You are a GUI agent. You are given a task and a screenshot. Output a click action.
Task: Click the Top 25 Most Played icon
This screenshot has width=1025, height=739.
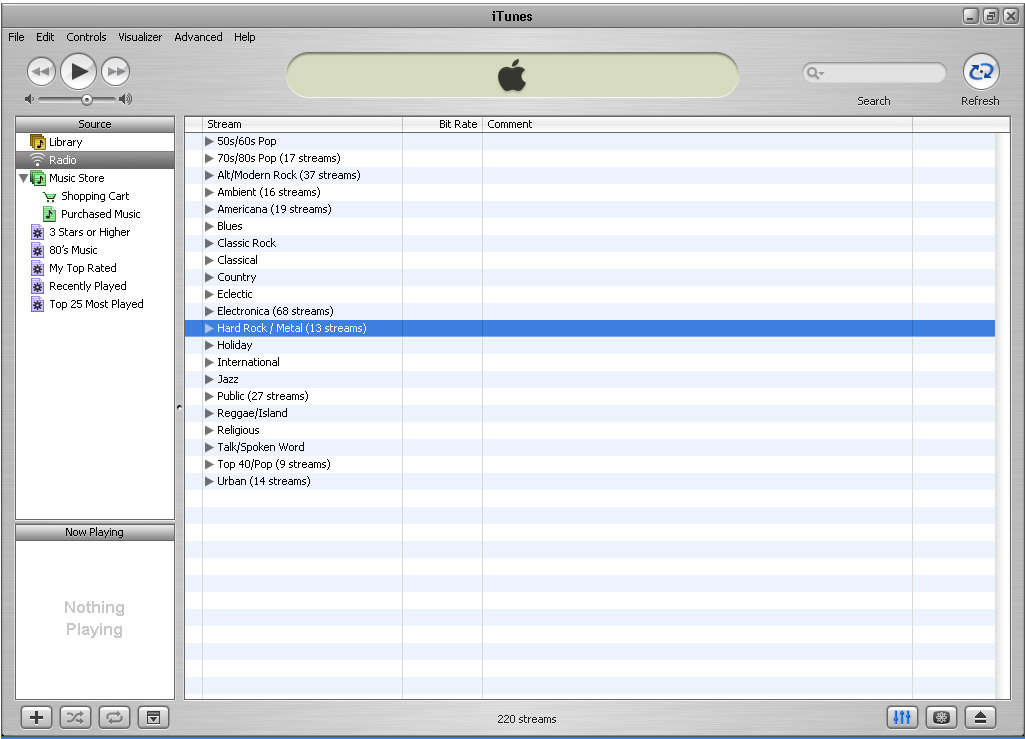click(x=37, y=304)
